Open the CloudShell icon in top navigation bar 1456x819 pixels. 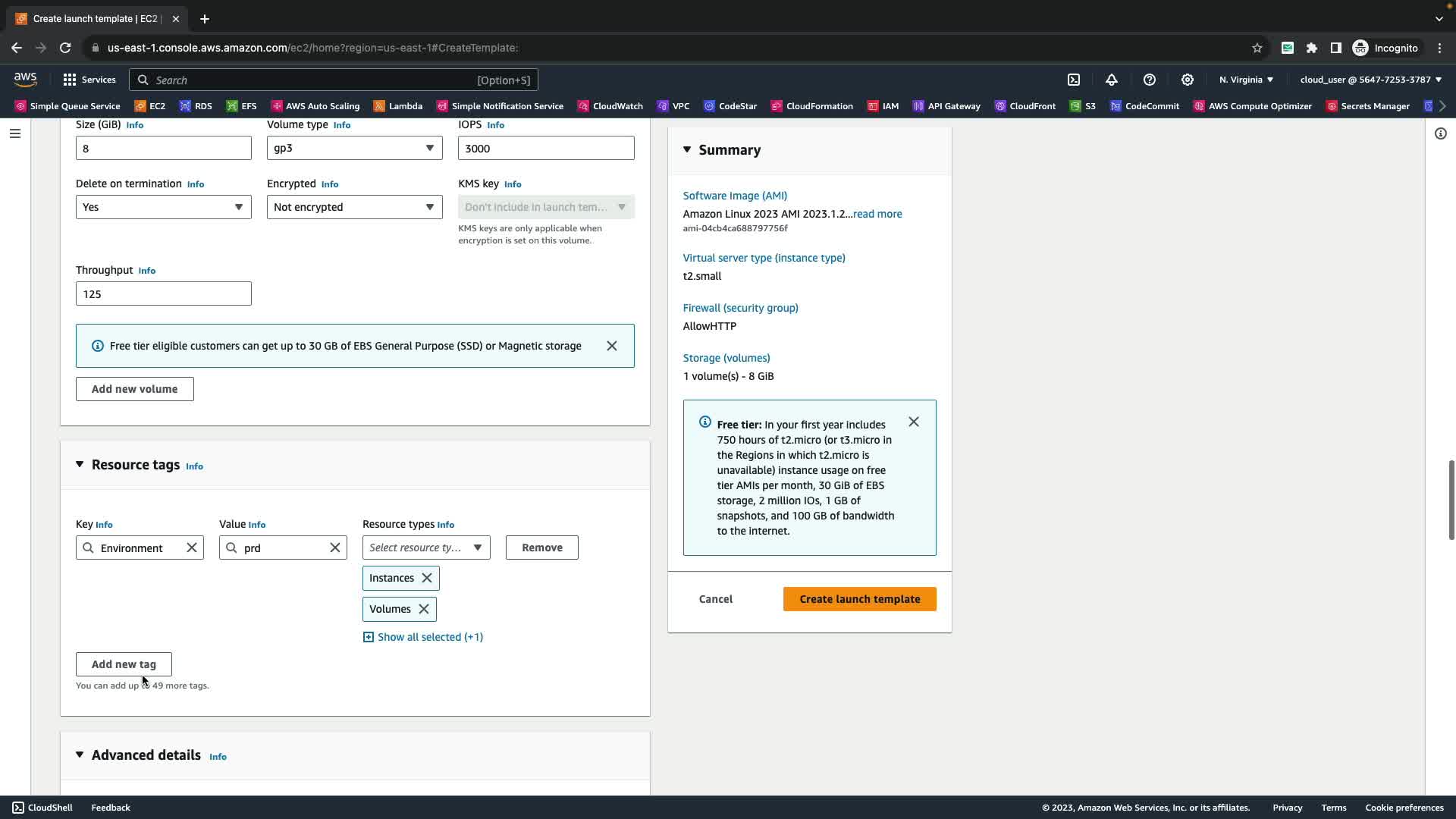pyautogui.click(x=1074, y=80)
